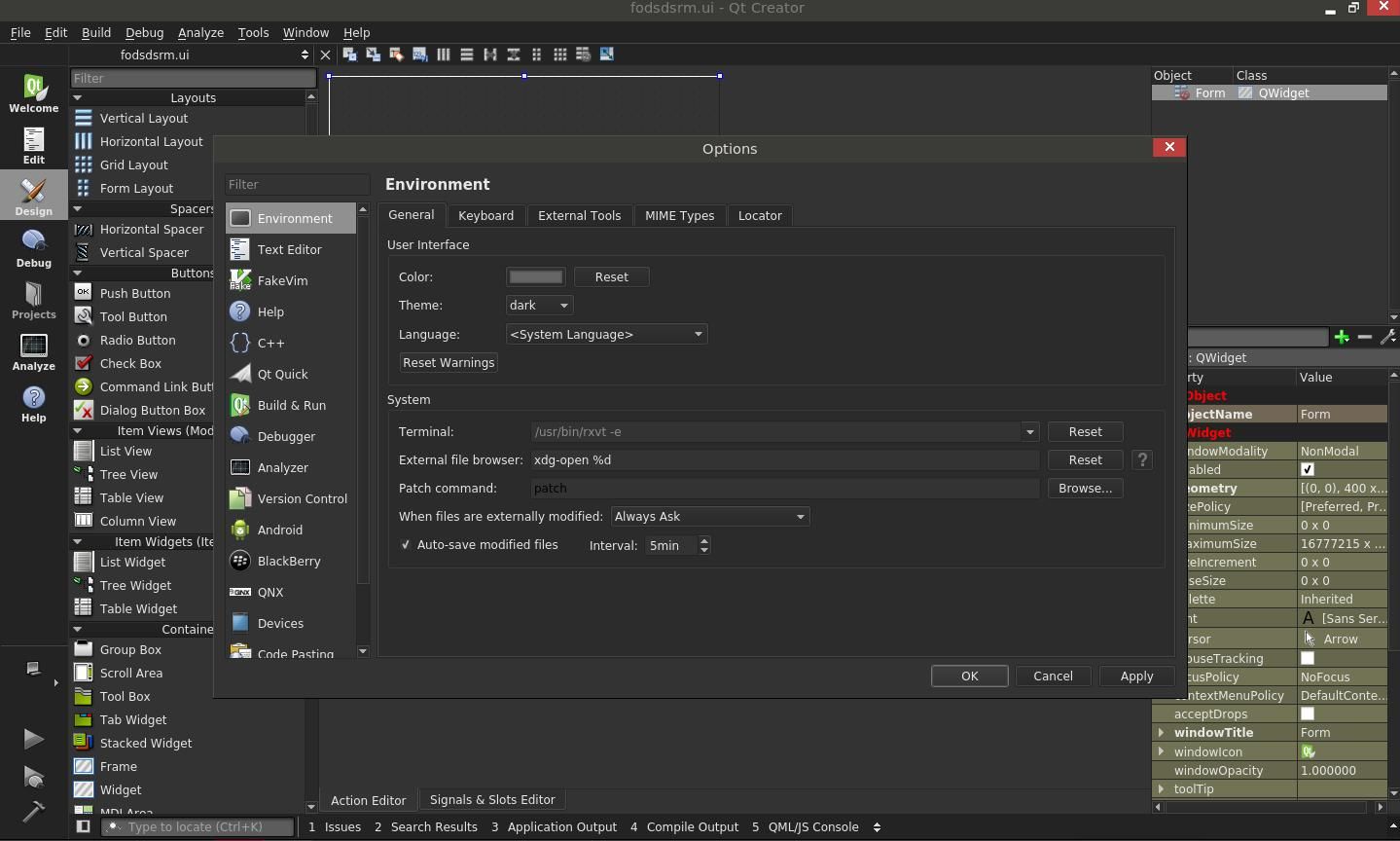Select Debugger options category
The width and height of the screenshot is (1400, 841).
click(286, 436)
